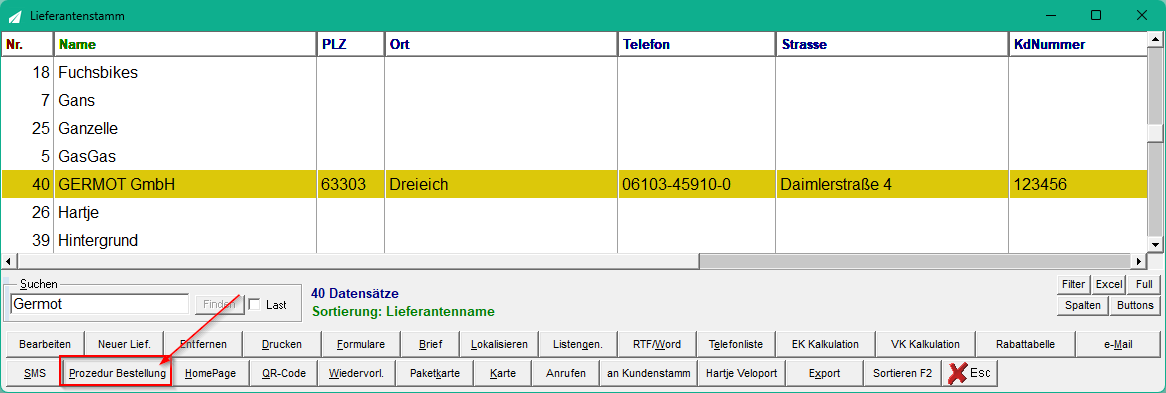Click the KdNummer cell 123456
The height and width of the screenshot is (393, 1166).
(x=1078, y=184)
